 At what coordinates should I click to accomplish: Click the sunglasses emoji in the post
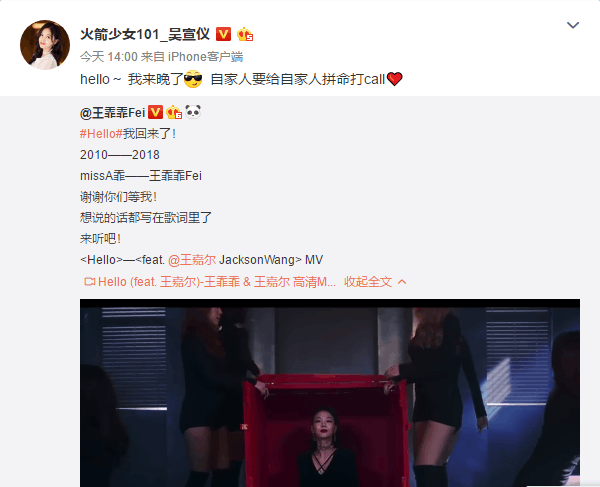193,79
